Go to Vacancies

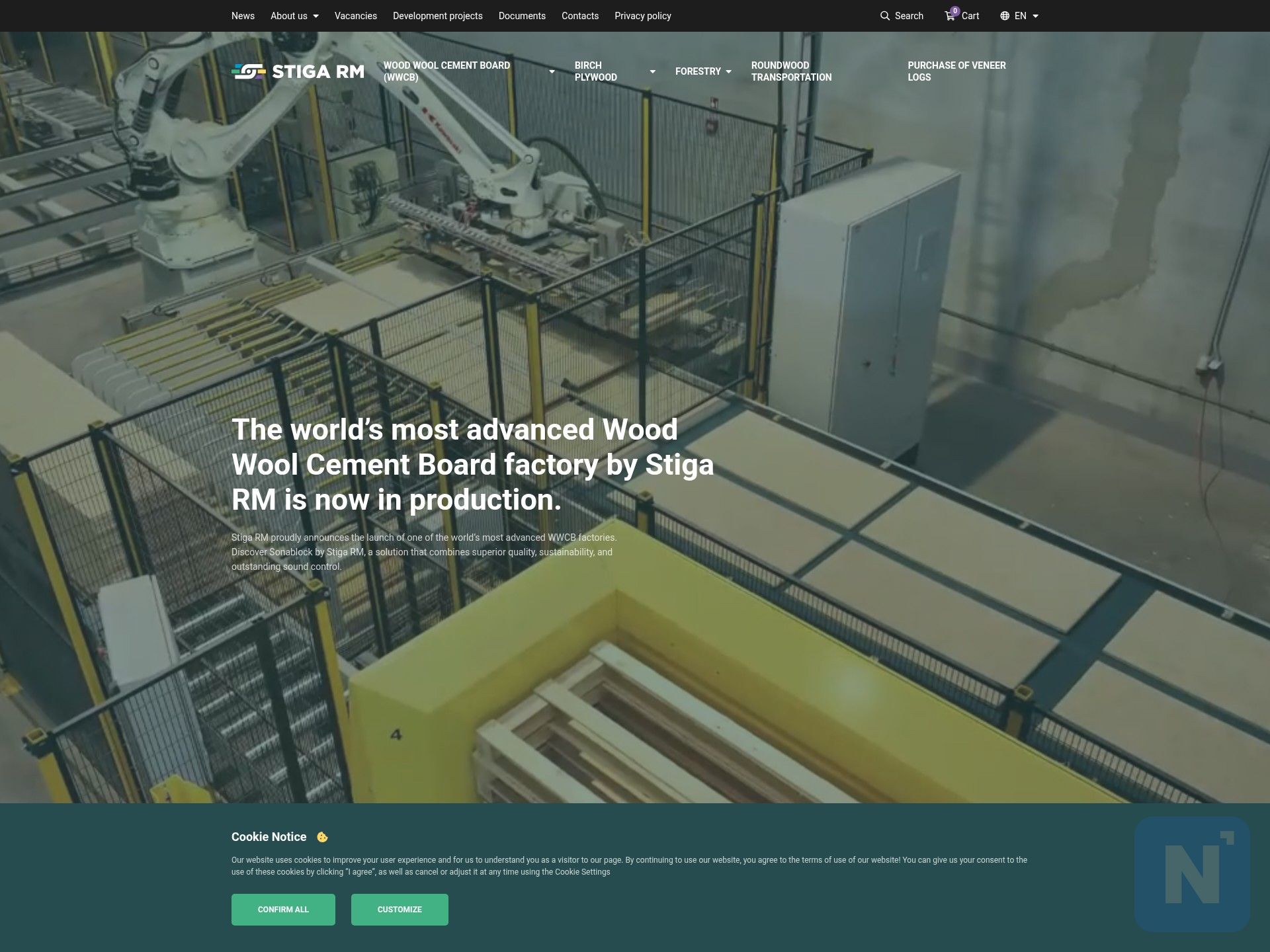click(x=356, y=16)
